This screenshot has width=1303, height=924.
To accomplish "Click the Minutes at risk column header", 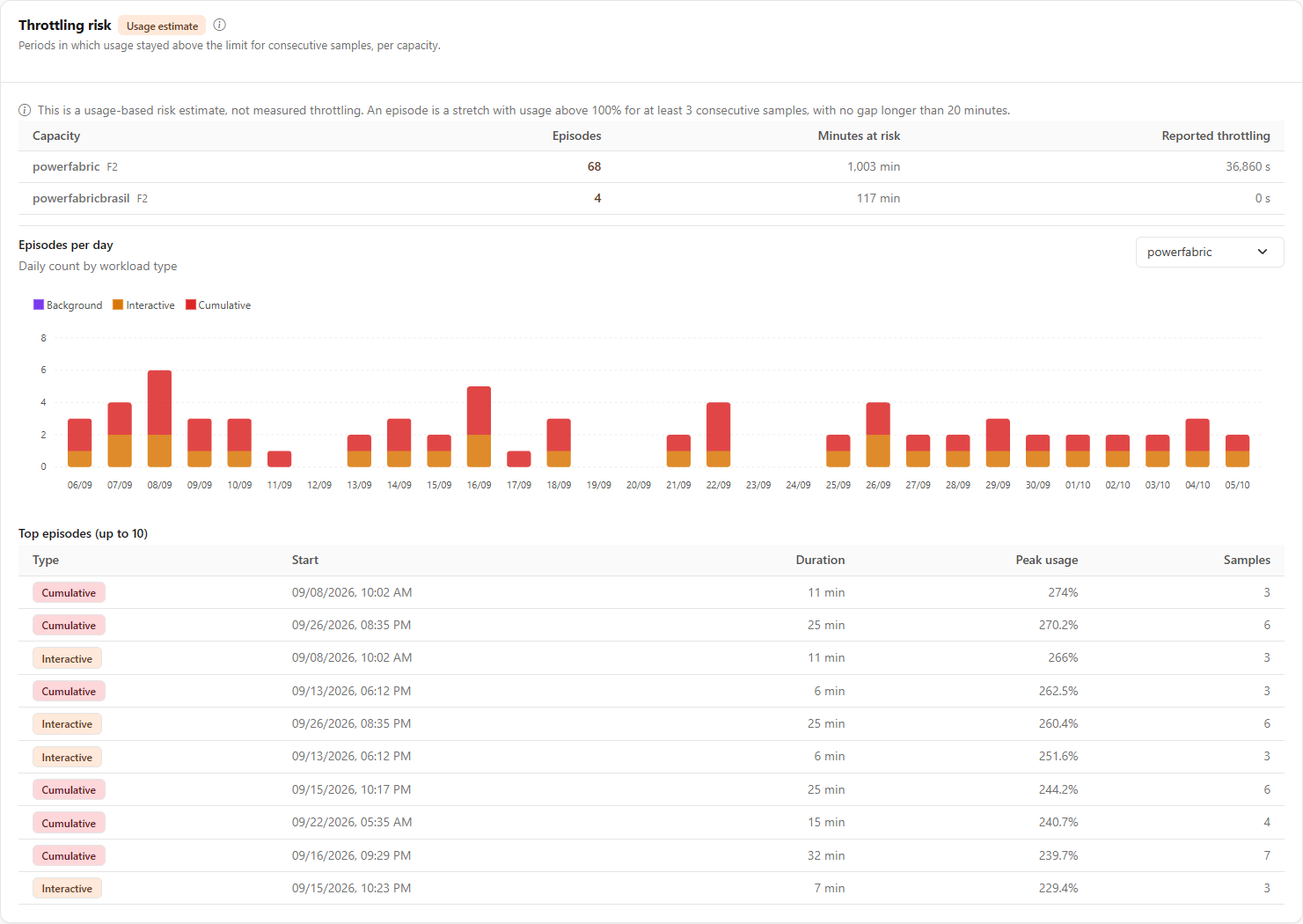I will point(859,136).
